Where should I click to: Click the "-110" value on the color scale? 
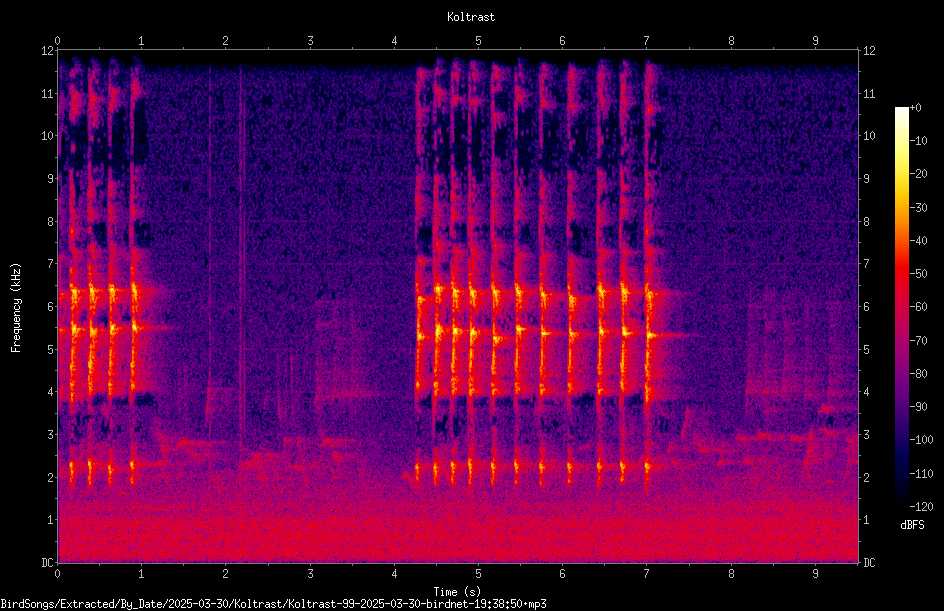[922, 474]
